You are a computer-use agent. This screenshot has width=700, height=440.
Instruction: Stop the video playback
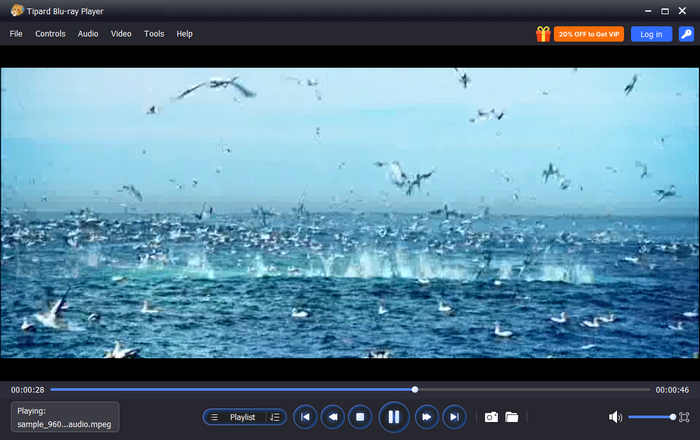pos(361,417)
